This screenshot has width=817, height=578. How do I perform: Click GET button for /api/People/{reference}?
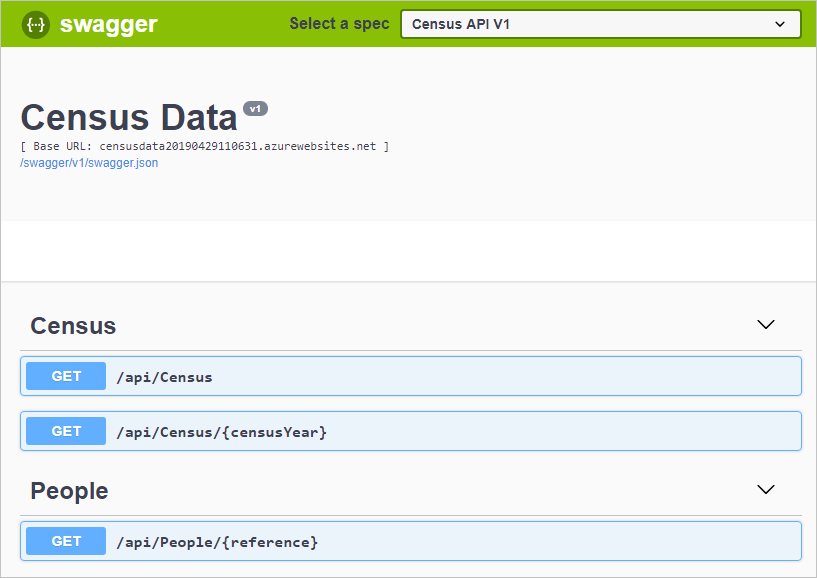[x=66, y=541]
